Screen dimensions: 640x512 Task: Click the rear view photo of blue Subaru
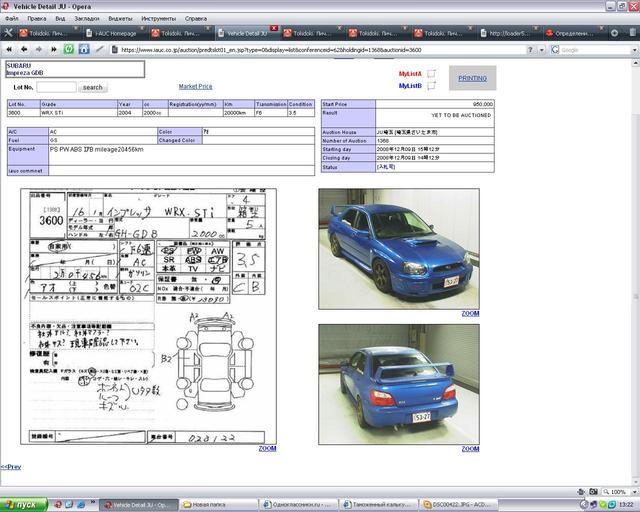click(399, 384)
